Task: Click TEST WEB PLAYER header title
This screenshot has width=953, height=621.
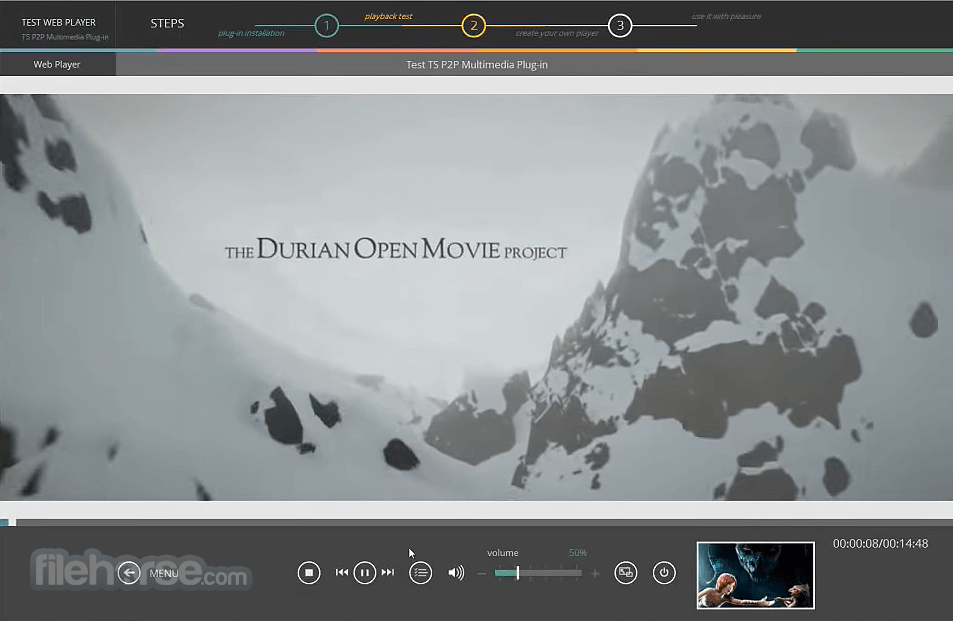Action: [58, 22]
